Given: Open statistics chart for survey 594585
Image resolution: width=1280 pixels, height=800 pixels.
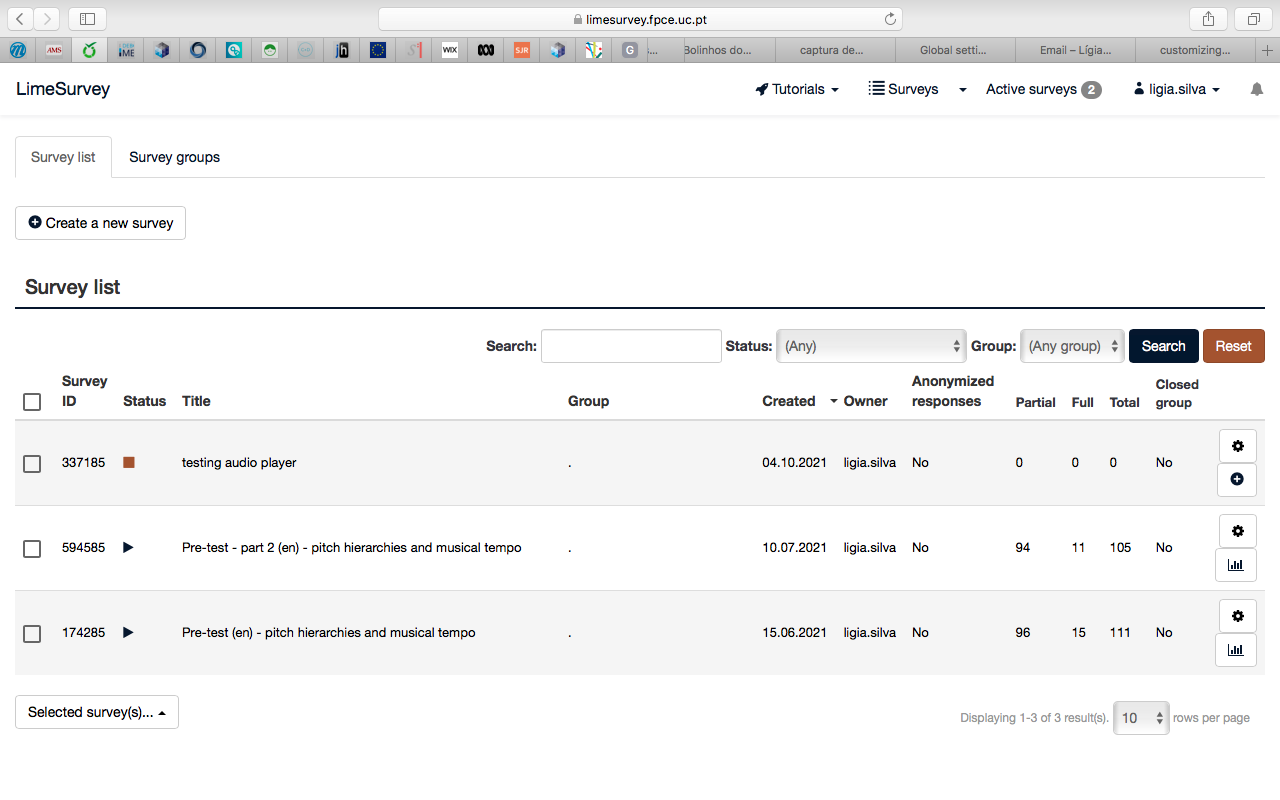Looking at the screenshot, I should click(1236, 565).
